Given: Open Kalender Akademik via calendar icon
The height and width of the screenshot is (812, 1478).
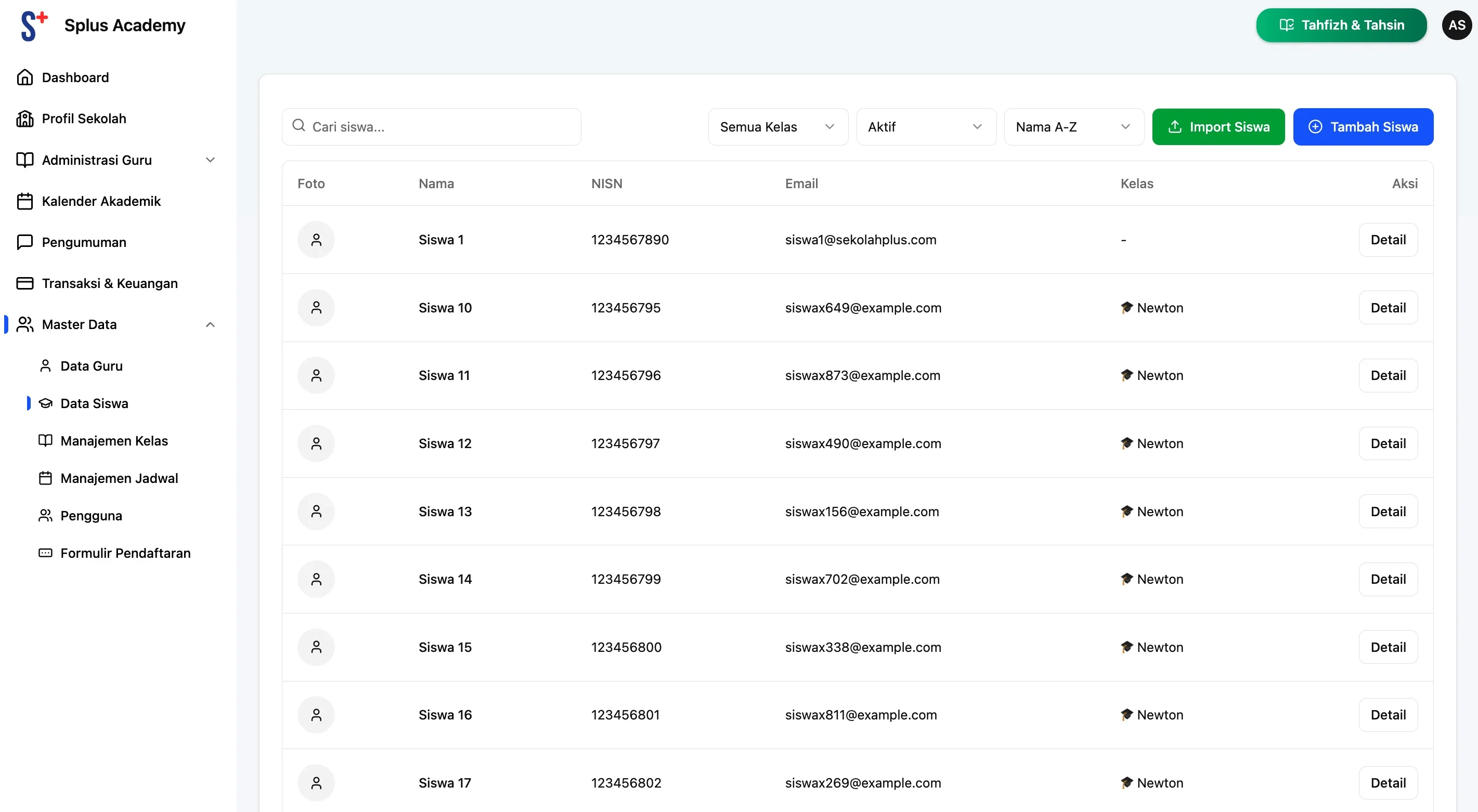Looking at the screenshot, I should coord(24,201).
